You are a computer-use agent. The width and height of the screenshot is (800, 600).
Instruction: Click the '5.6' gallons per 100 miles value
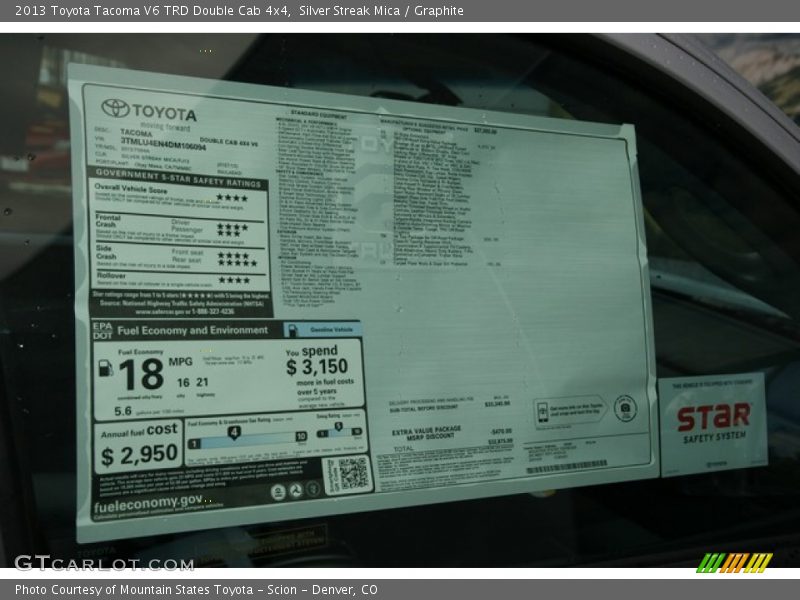click(123, 411)
